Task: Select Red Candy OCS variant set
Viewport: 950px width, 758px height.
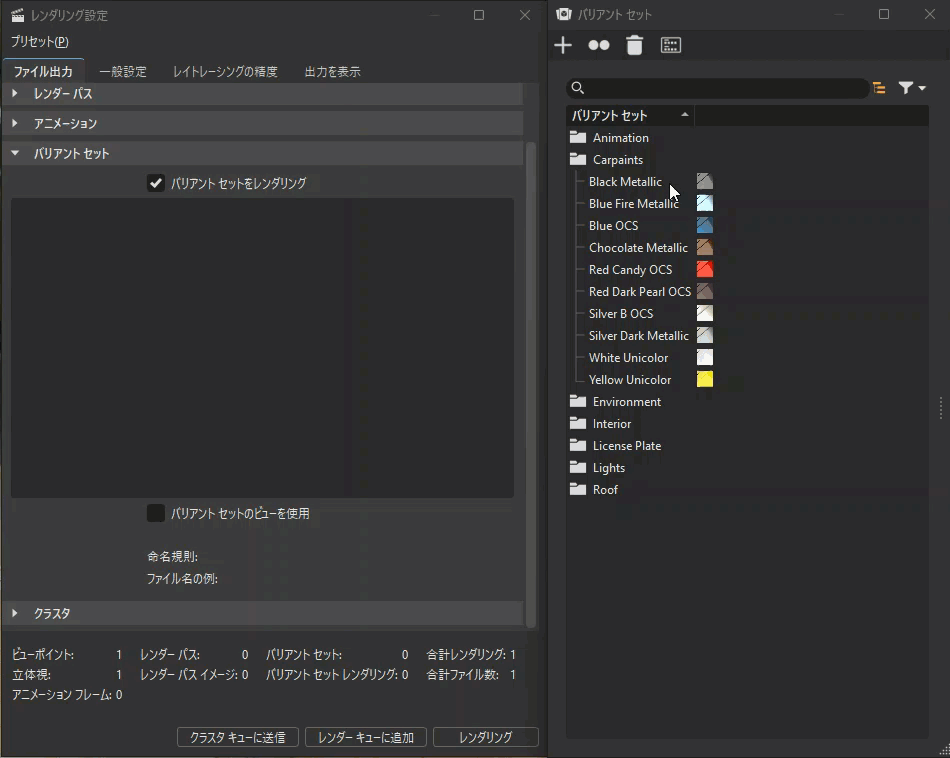Action: 630,270
